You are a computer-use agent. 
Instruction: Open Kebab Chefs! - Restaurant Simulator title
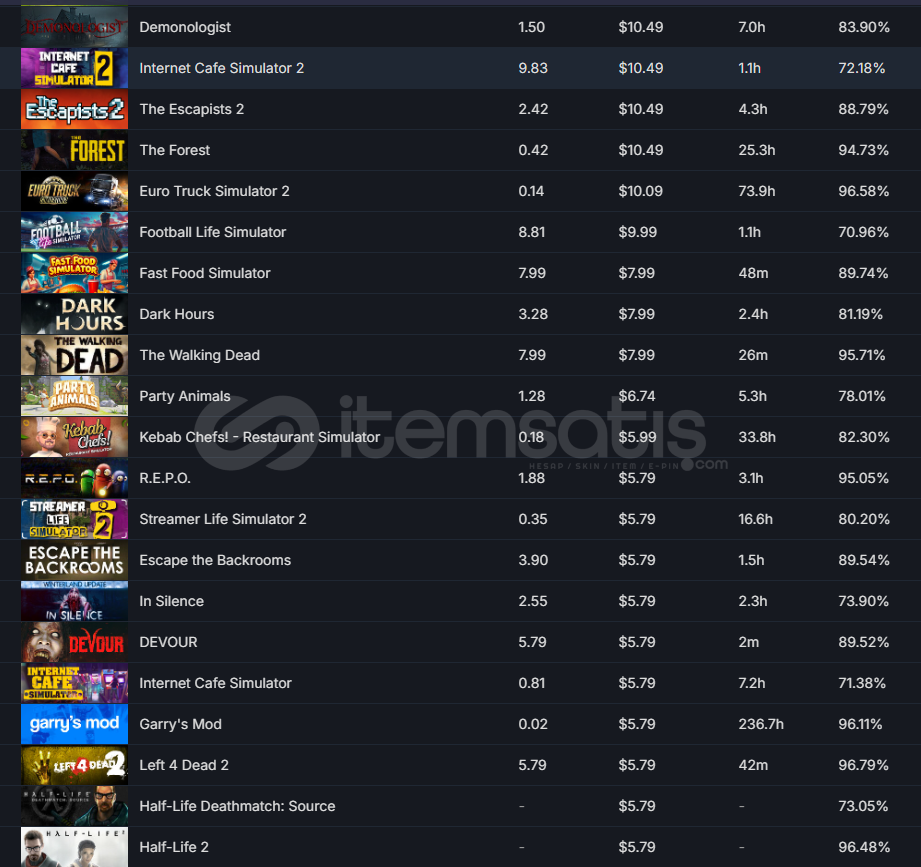pos(260,437)
